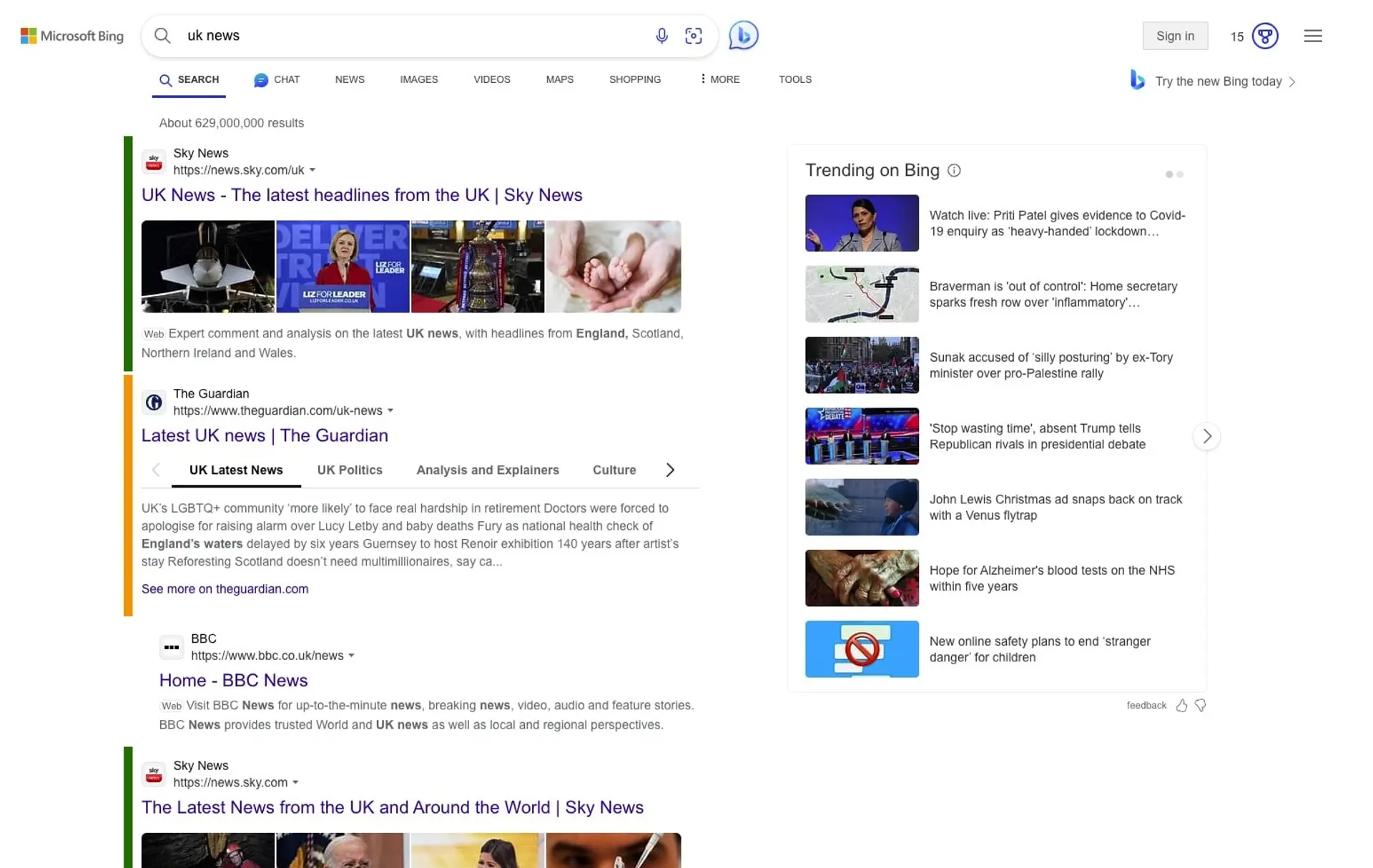
Task: Advance Trending on Bing carousel with right arrow
Action: click(1206, 436)
